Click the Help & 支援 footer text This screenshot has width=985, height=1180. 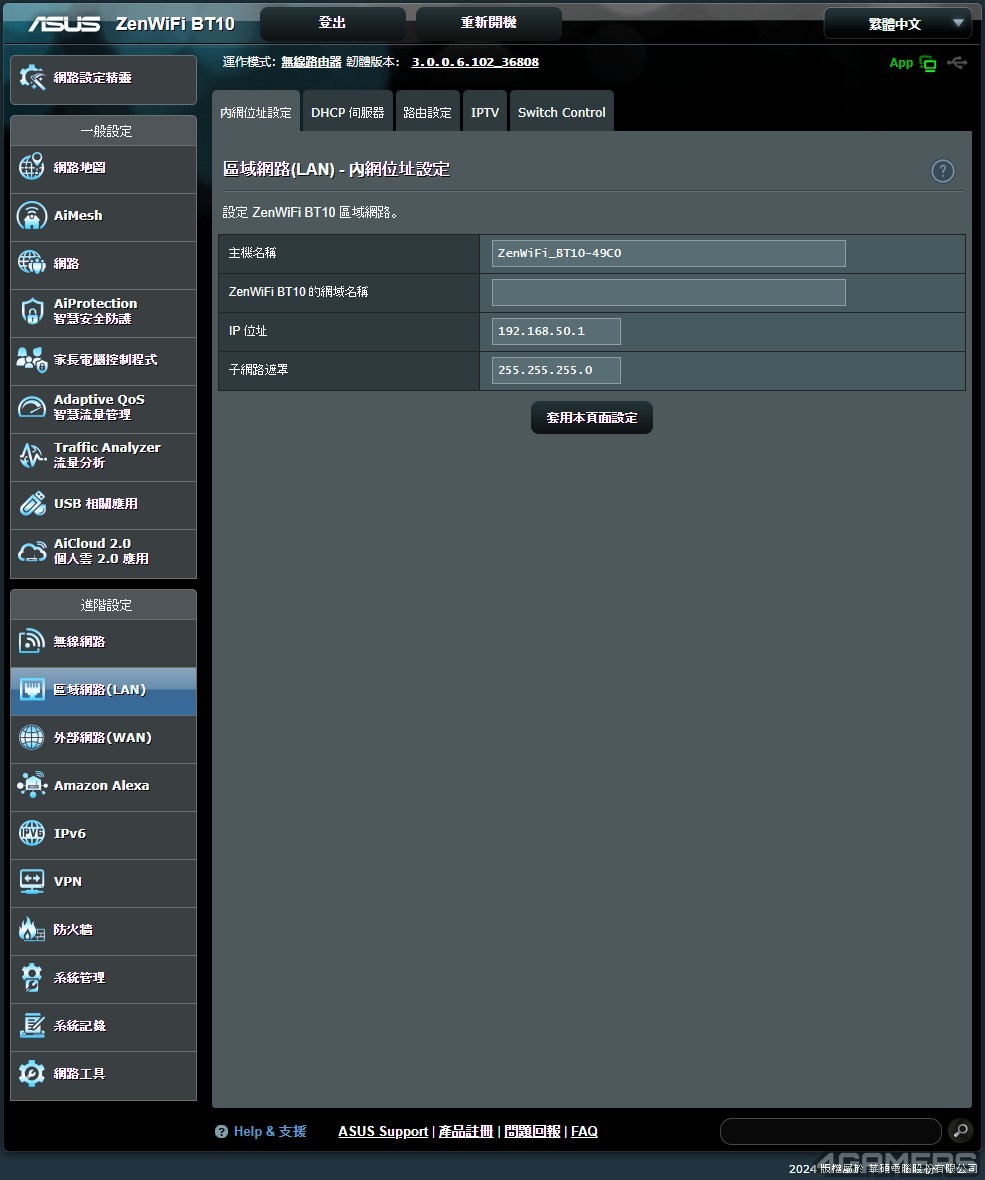pyautogui.click(x=269, y=1131)
